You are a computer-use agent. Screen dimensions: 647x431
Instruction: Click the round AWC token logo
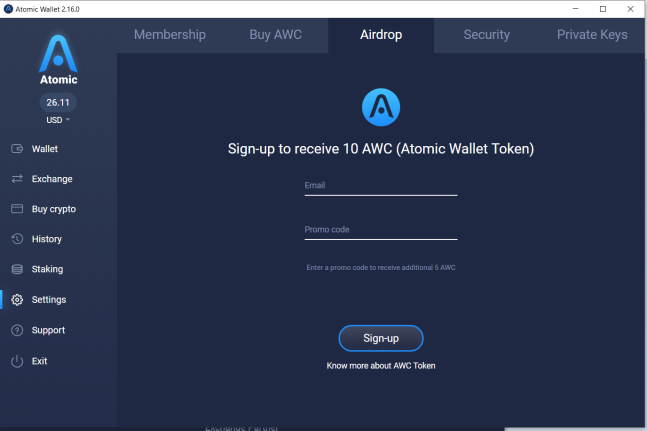(x=381, y=107)
